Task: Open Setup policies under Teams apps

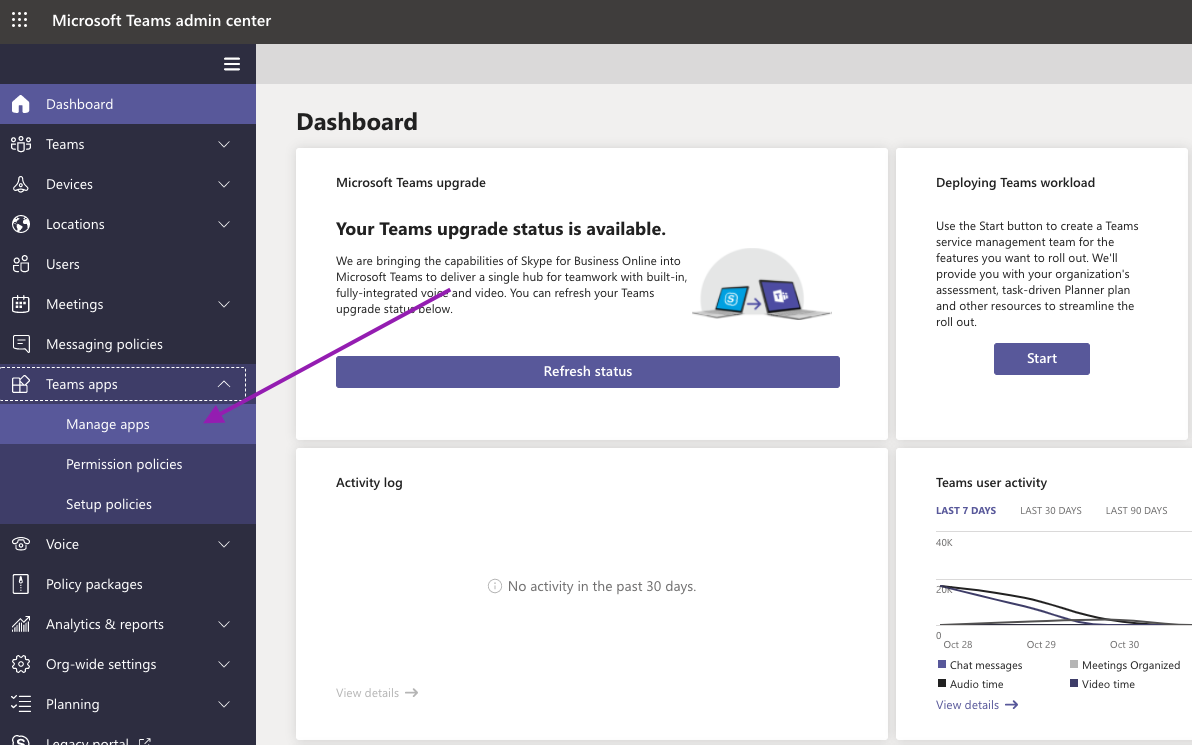Action: coord(128,504)
